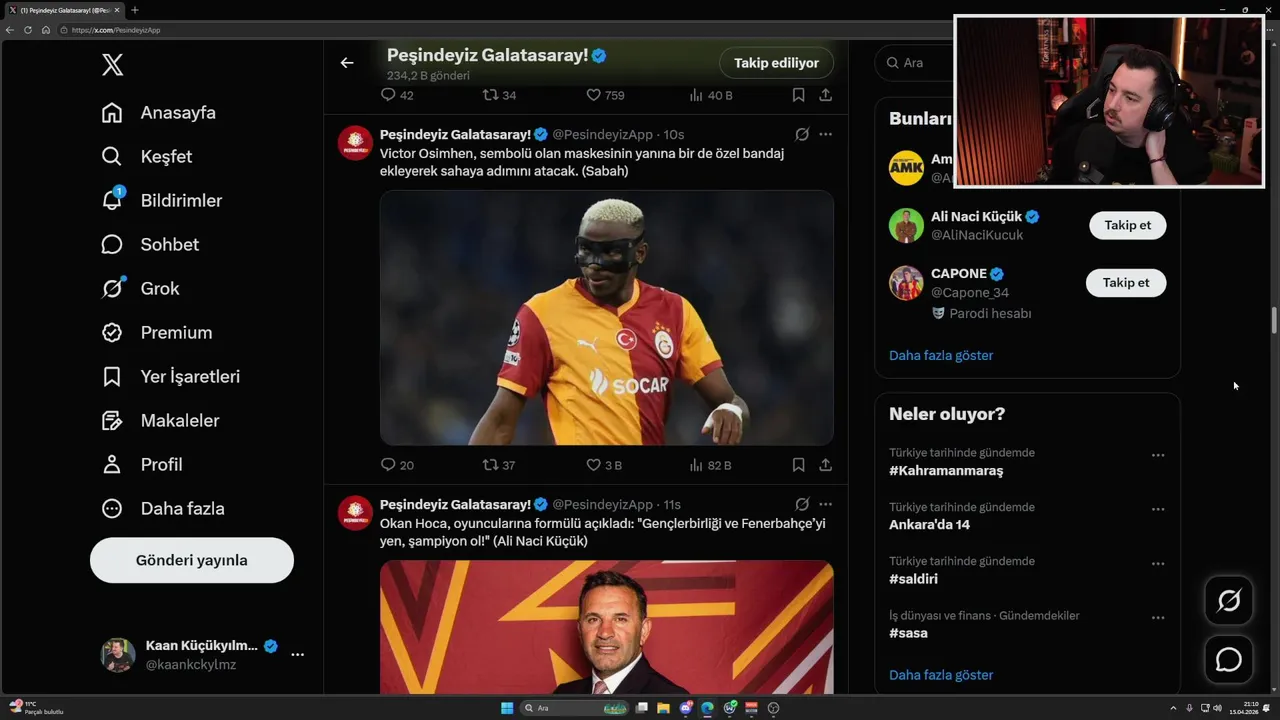
Task: Click the Grok icon on the Okan Hoca post
Action: pos(802,504)
